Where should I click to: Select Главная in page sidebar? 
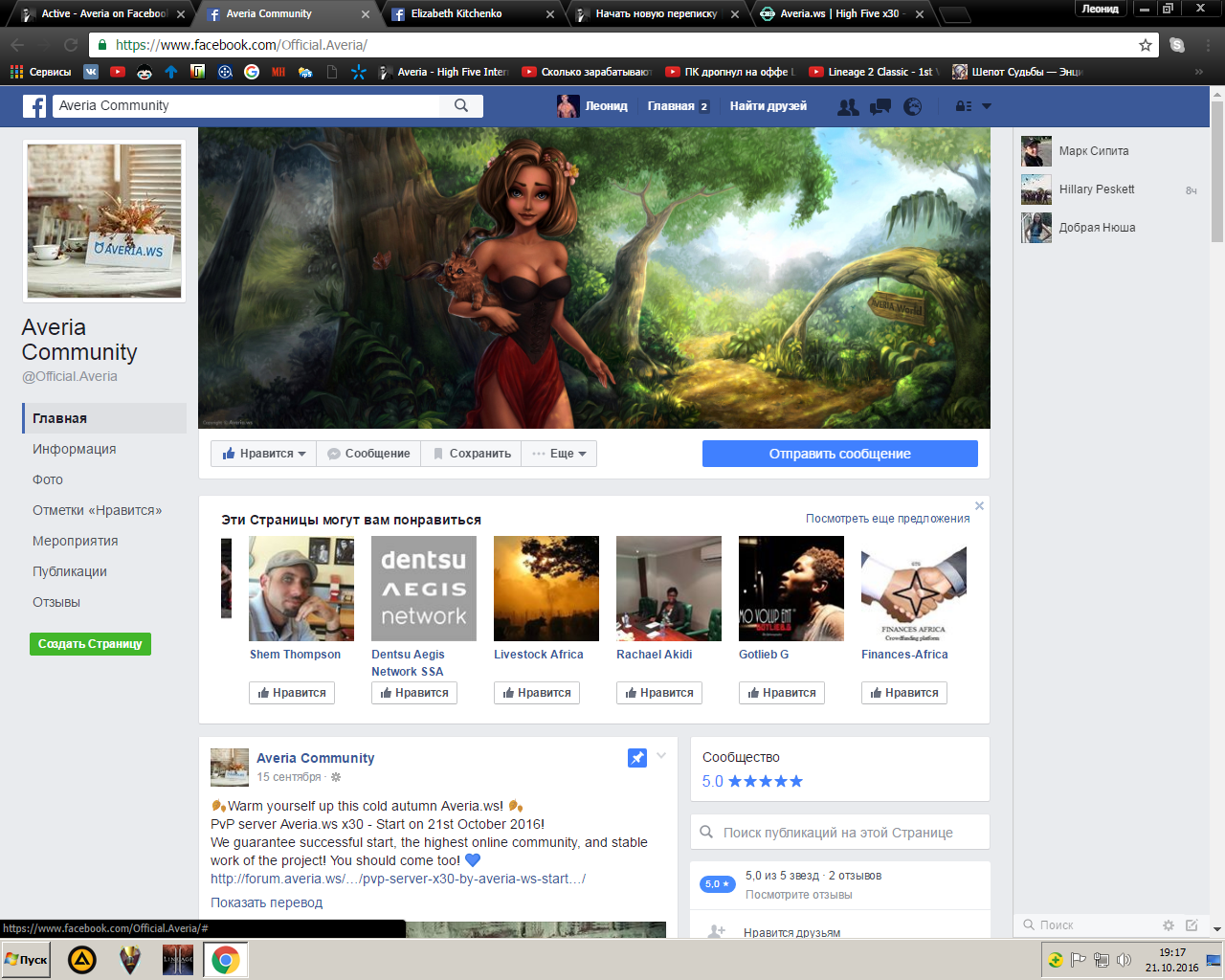(103, 418)
